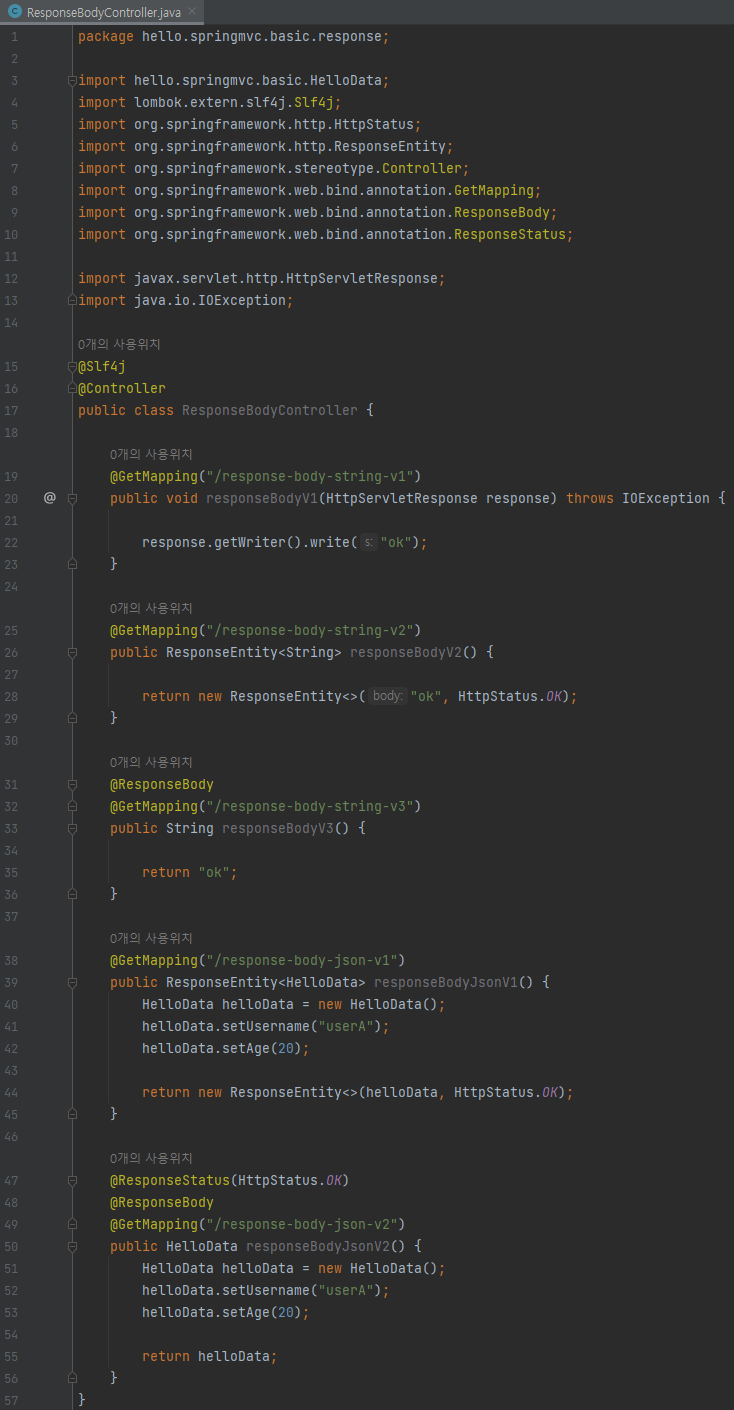The width and height of the screenshot is (734, 1410).
Task: Click the "/response-body-string-v2" mapping string
Action: pyautogui.click(x=309, y=630)
